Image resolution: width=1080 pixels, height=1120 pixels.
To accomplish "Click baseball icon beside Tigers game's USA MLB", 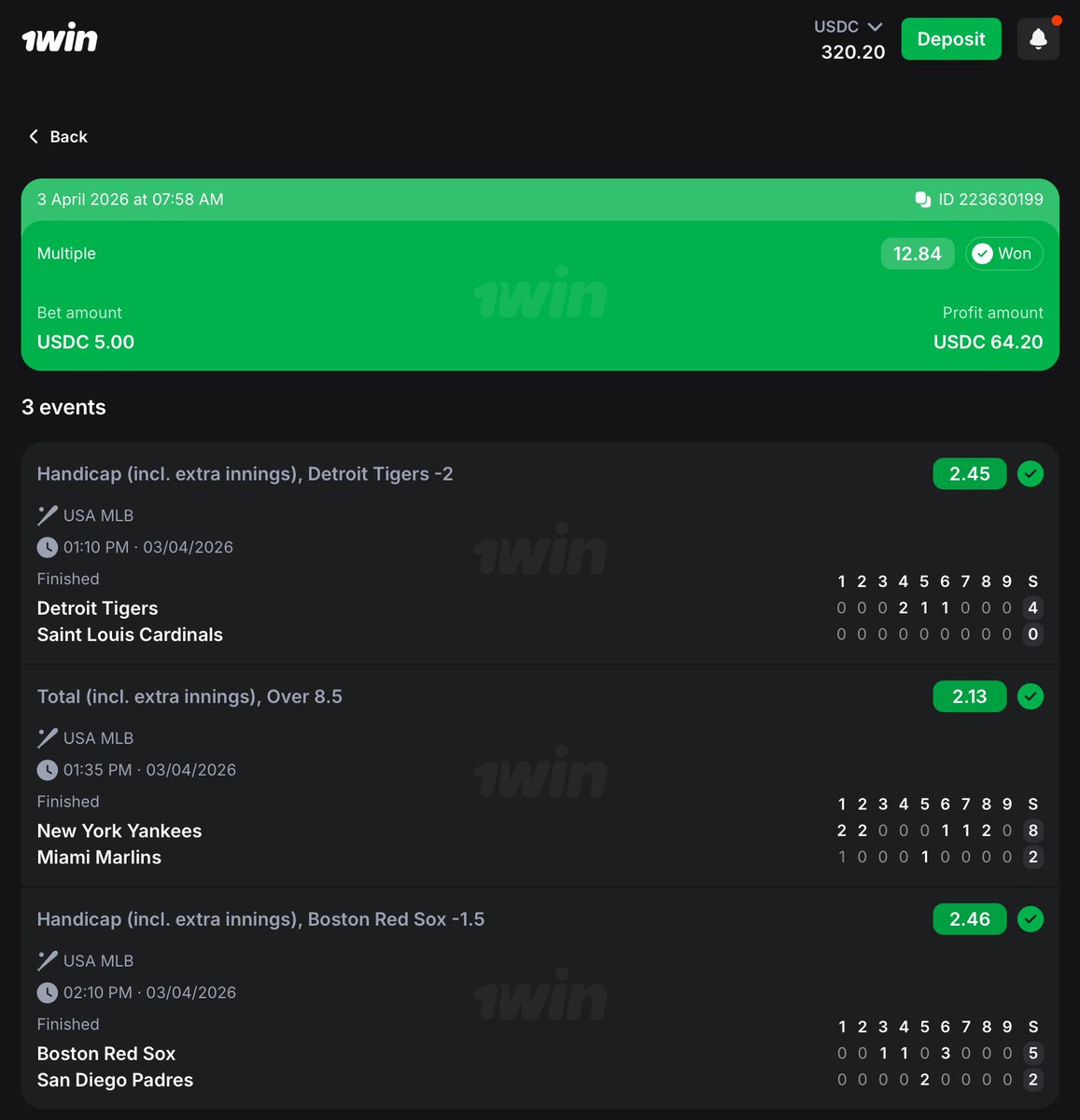I will point(48,515).
